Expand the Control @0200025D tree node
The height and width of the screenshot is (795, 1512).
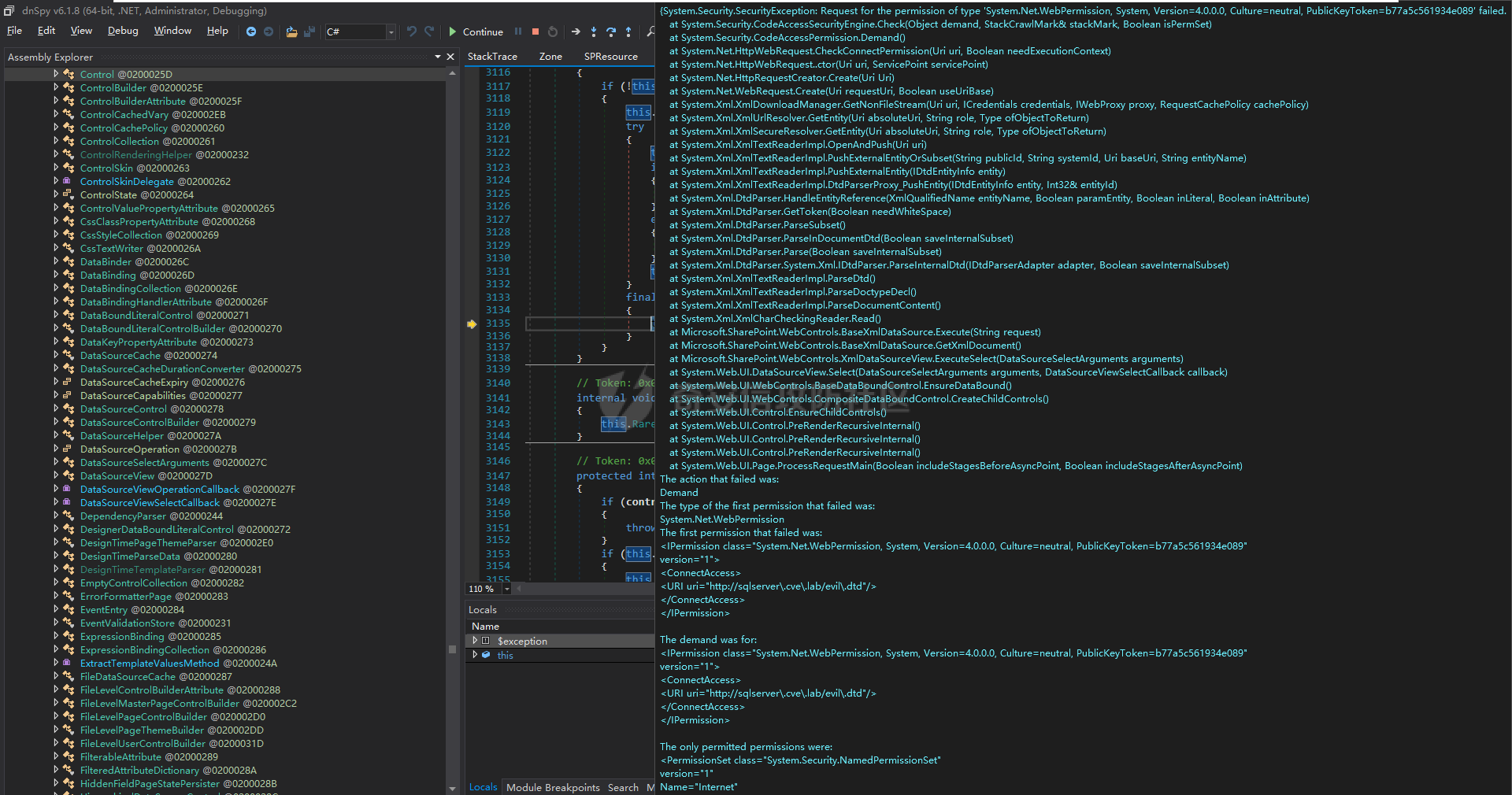[56, 74]
